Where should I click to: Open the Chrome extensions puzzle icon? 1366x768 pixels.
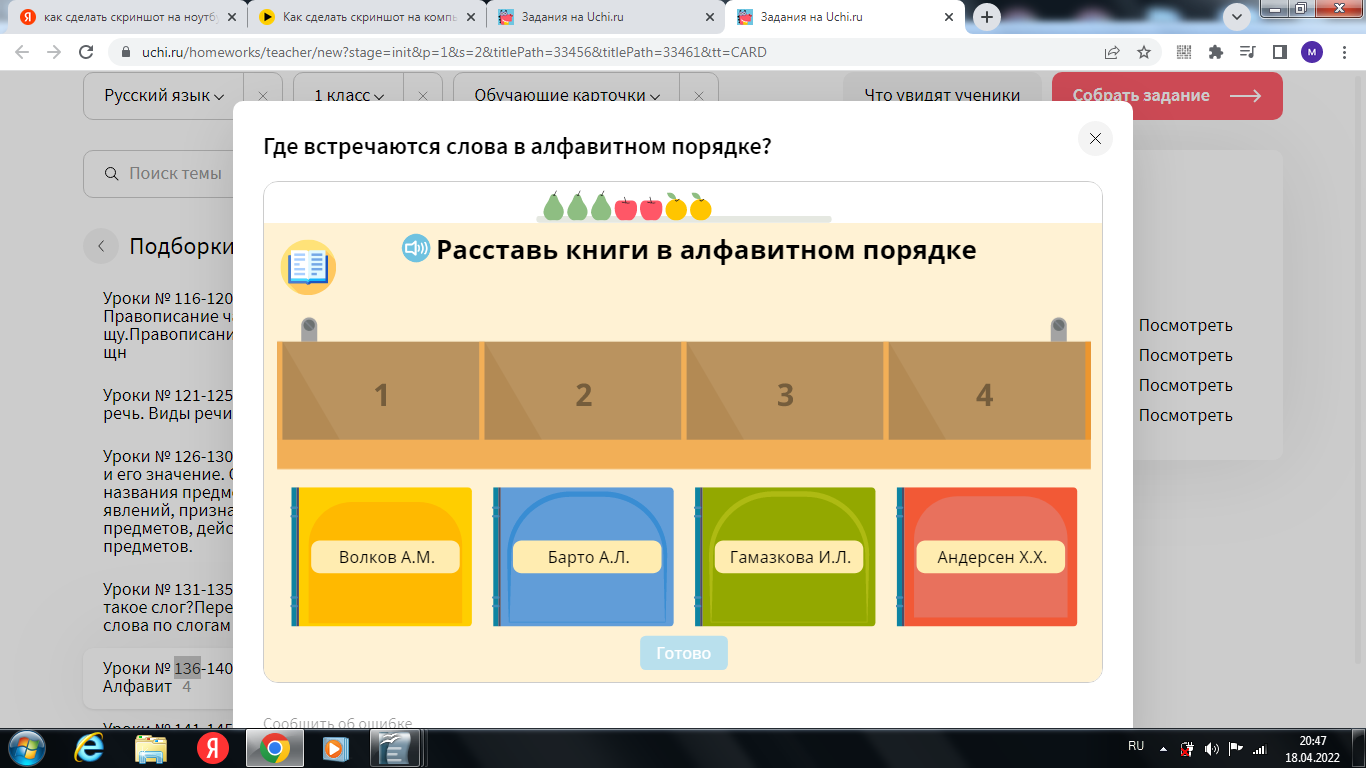click(1216, 52)
